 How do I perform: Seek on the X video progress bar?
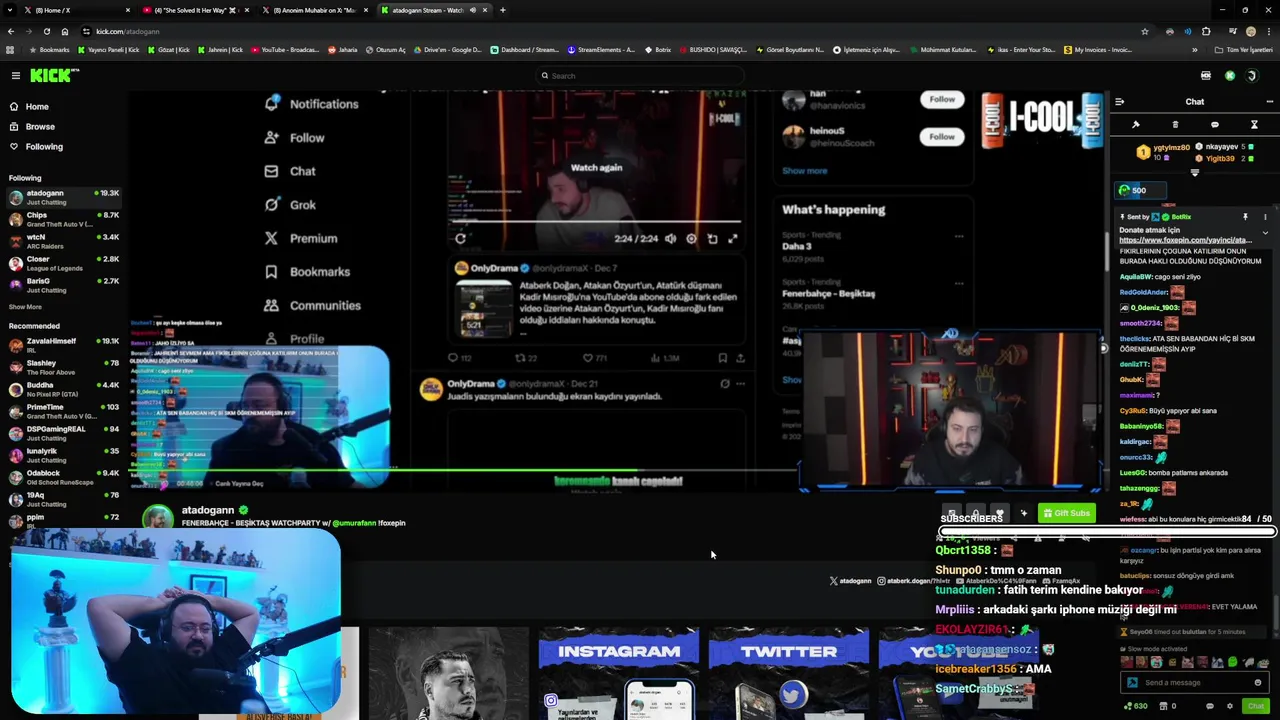pyautogui.click(x=596, y=222)
